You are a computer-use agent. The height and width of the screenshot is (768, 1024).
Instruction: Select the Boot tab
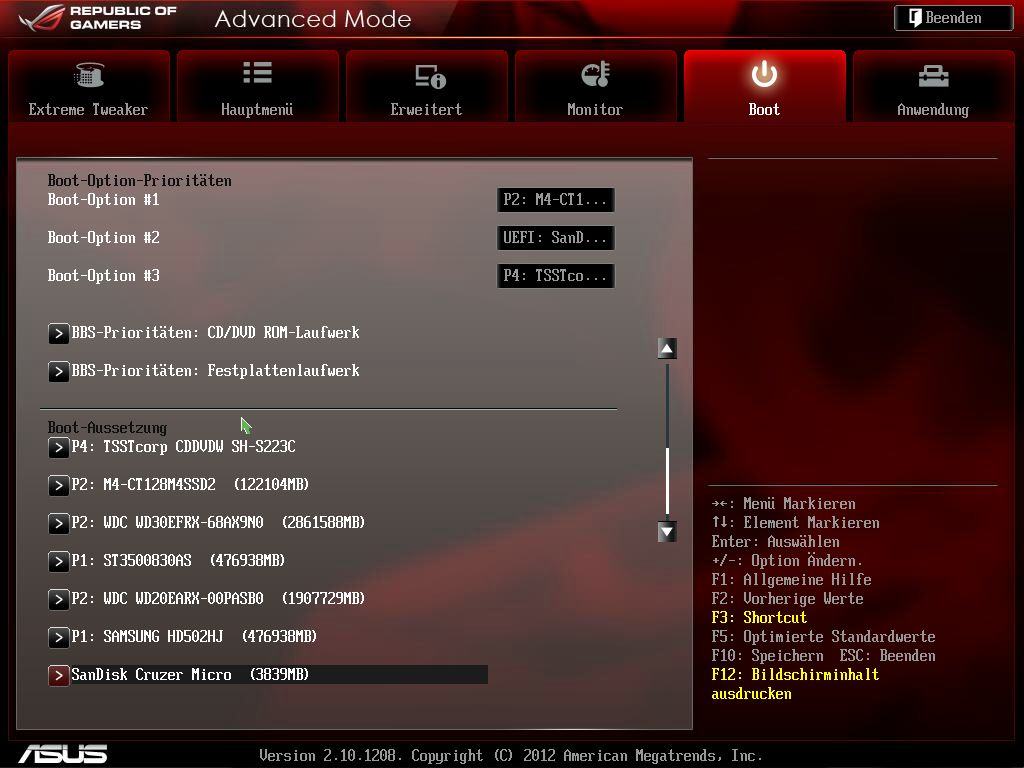(x=765, y=86)
